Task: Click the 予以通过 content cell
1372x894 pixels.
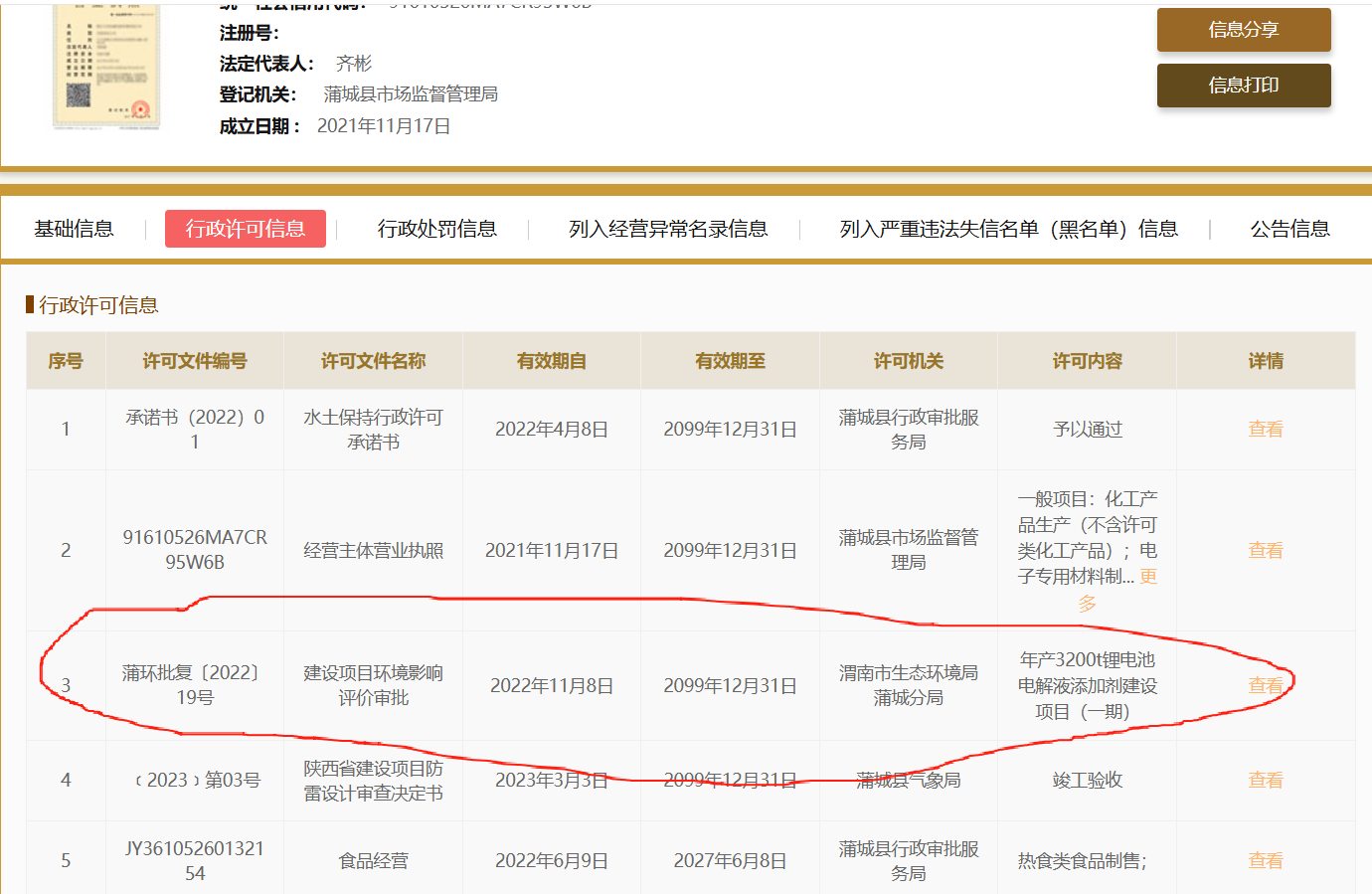Action: tap(1088, 430)
